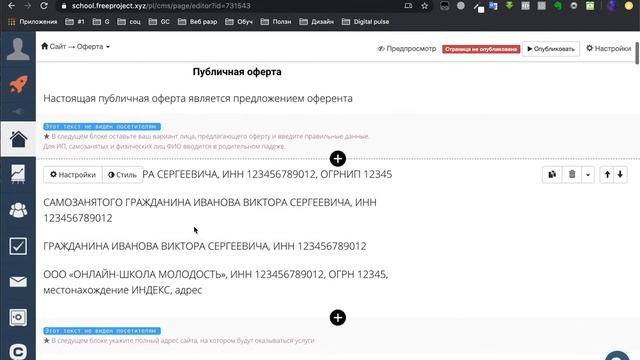Screen dimensions: 640x360
Task: Open the Digital pulse bookmarks folder
Action: coord(366,22)
